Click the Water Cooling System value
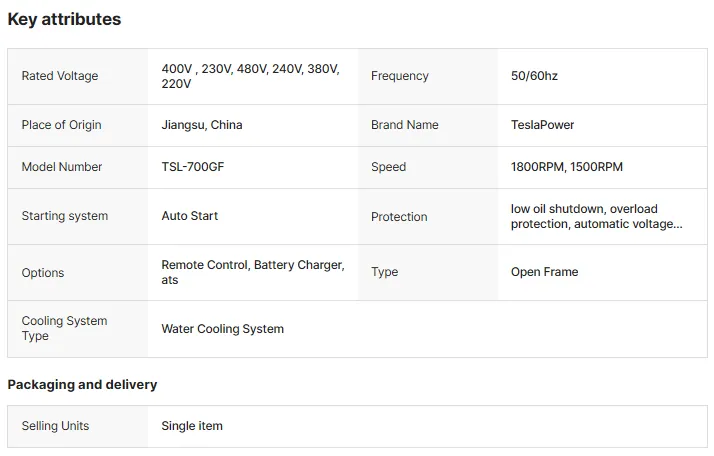714x456 pixels. pyautogui.click(x=222, y=329)
